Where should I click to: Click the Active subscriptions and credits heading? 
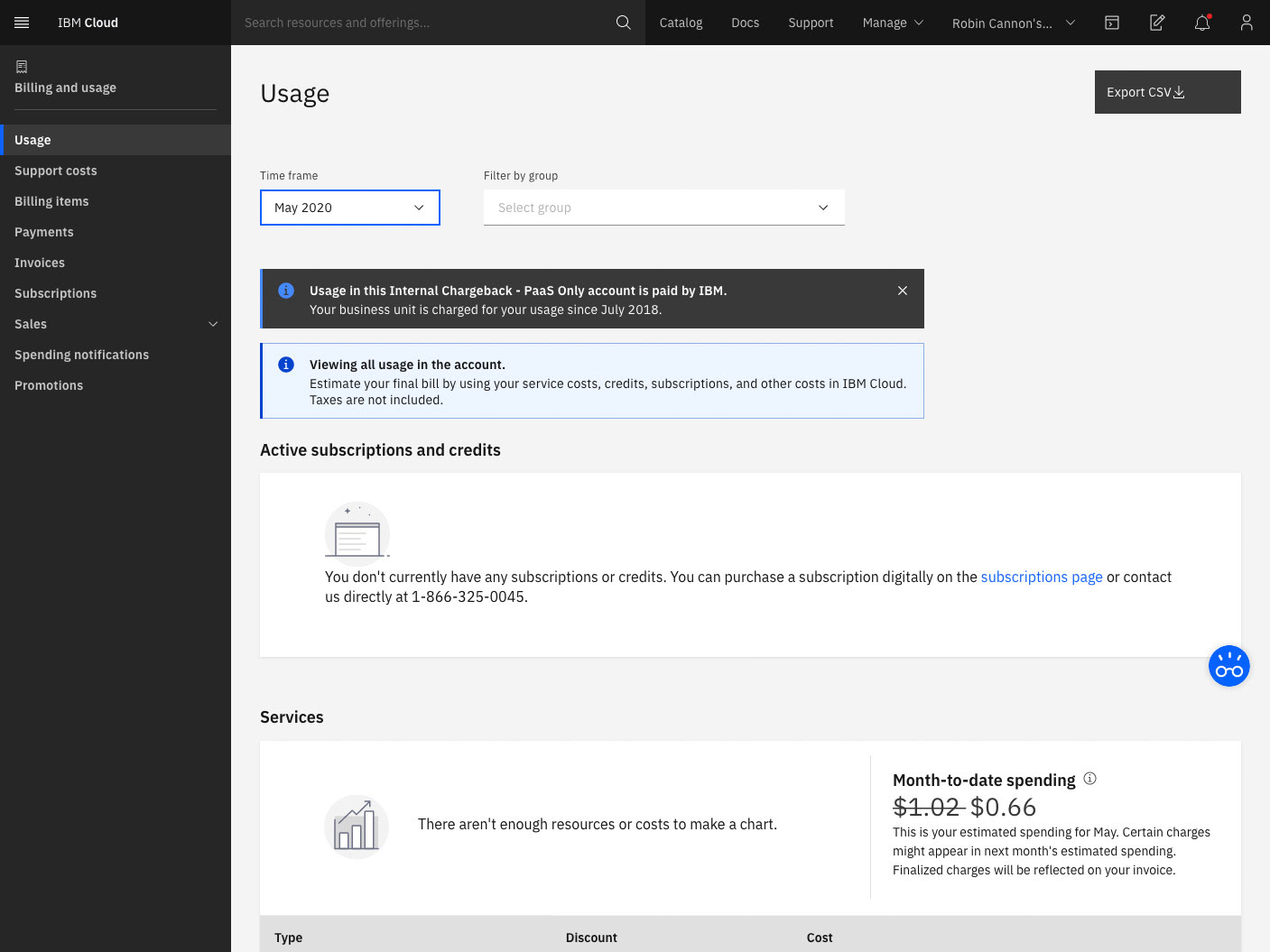point(380,450)
